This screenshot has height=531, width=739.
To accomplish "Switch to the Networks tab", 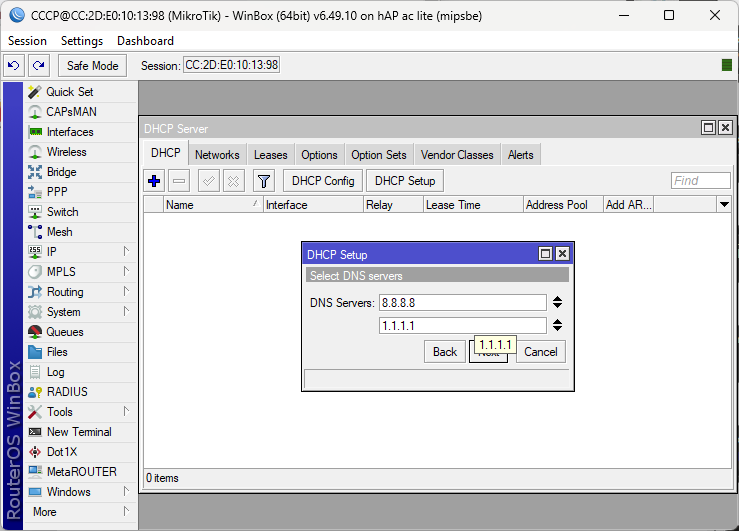I will pyautogui.click(x=217, y=155).
